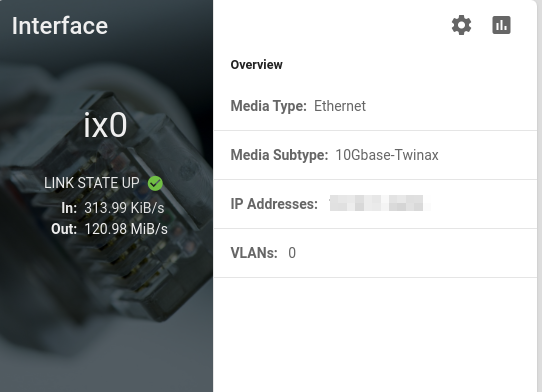Open interface settings gear icon
542x392 pixels.
click(461, 25)
